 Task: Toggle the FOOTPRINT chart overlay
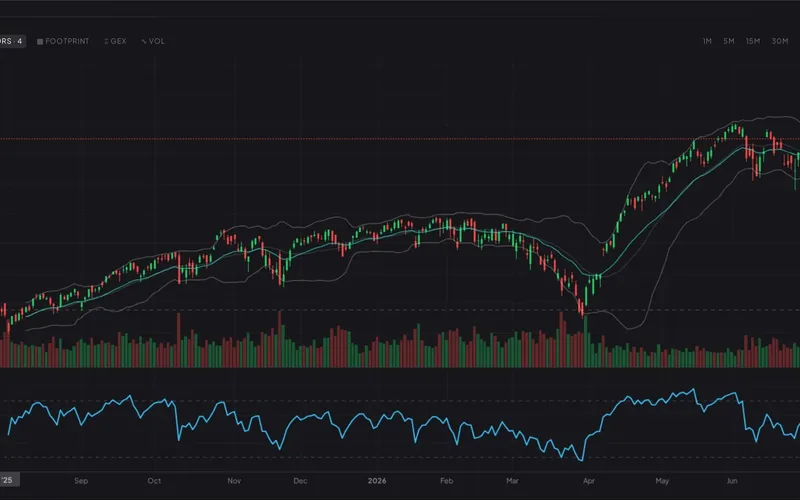point(63,41)
